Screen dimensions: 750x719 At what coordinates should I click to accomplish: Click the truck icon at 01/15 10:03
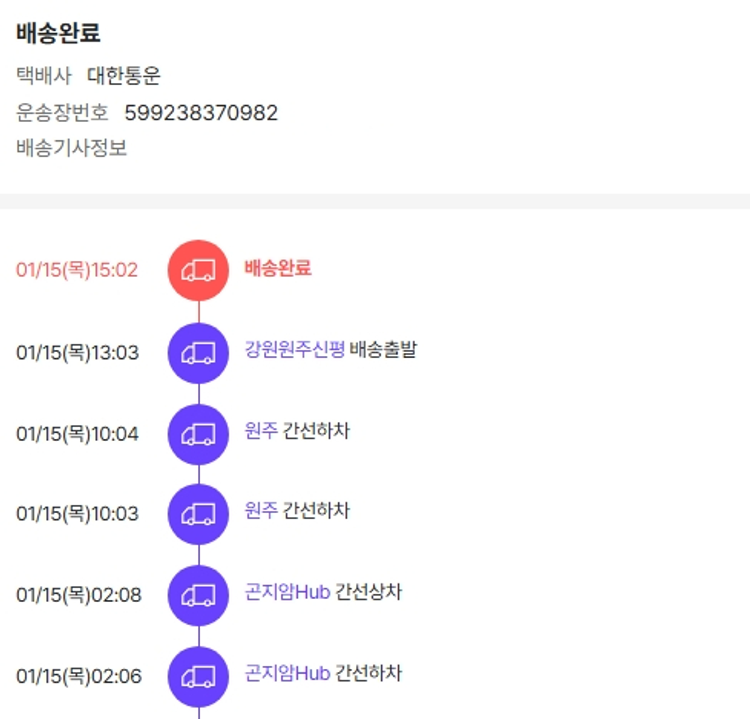(198, 514)
